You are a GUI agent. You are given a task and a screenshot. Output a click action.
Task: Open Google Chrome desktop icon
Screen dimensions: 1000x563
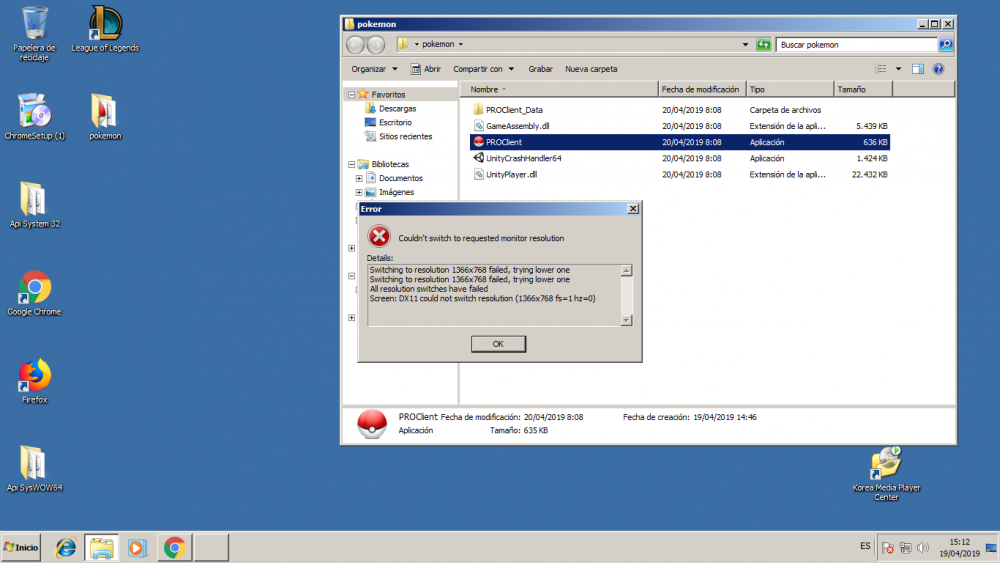(x=34, y=288)
